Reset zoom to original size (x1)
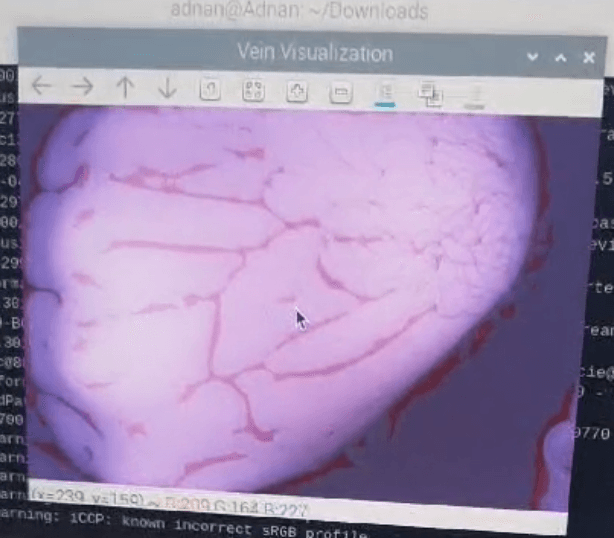Image resolution: width=614 pixels, height=538 pixels. [x=210, y=90]
